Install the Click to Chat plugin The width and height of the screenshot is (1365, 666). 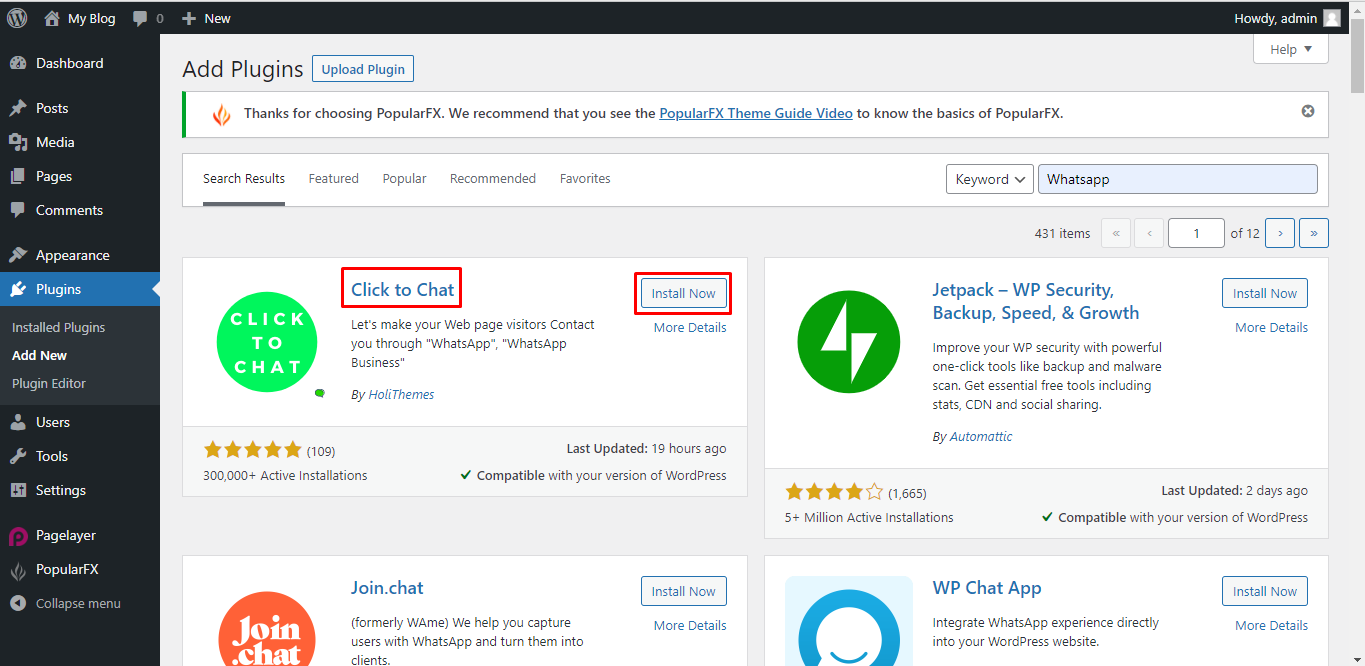tap(684, 293)
